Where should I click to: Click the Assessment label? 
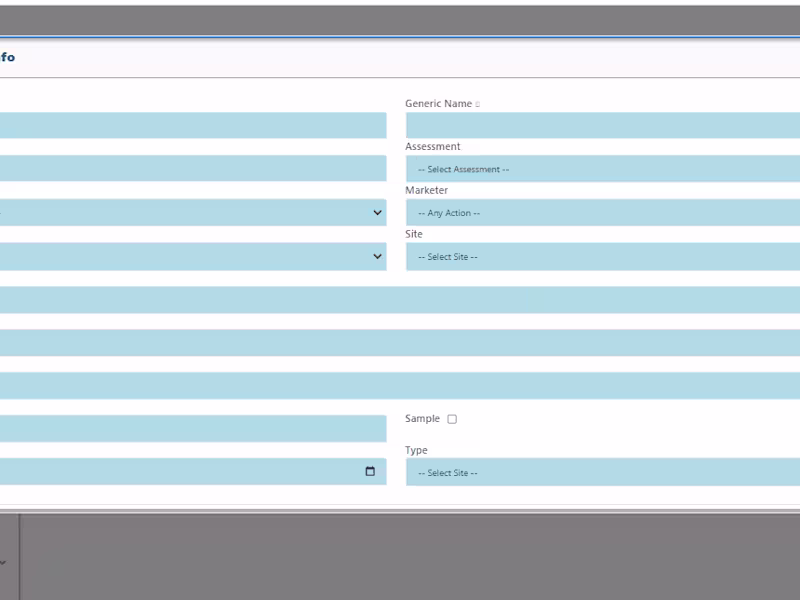point(433,146)
